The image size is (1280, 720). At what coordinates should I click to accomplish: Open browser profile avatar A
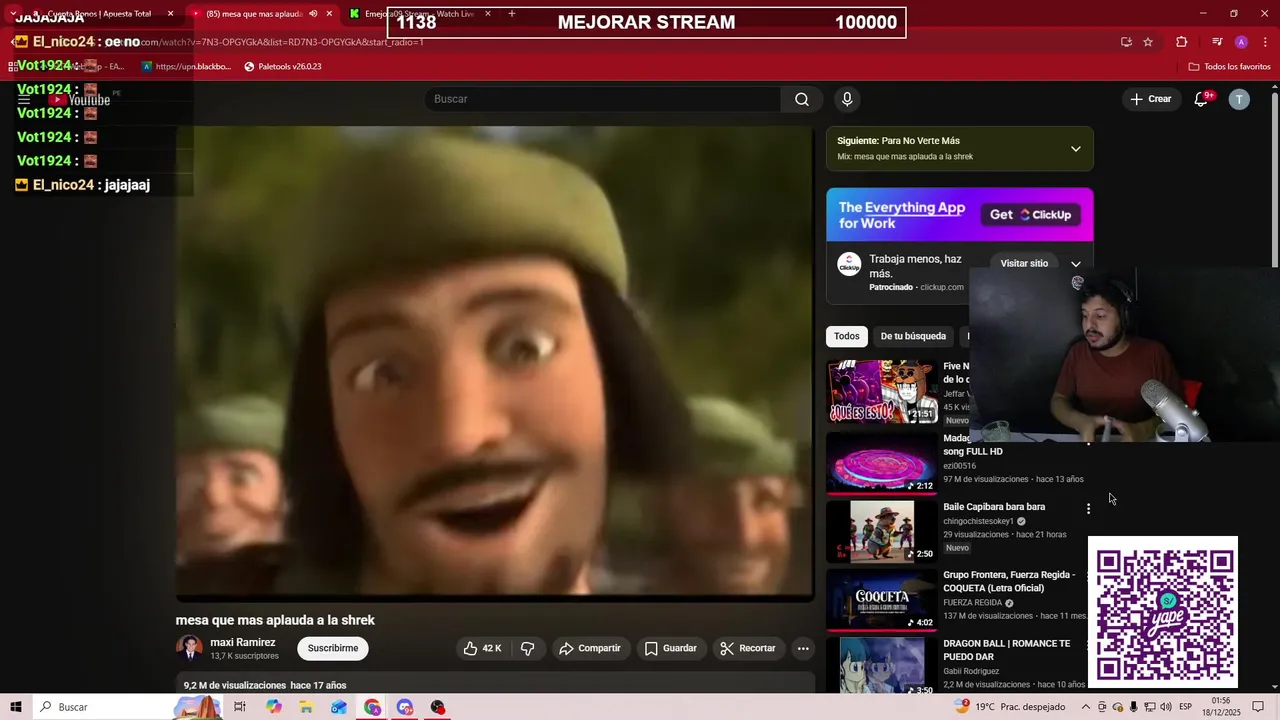click(x=1241, y=42)
